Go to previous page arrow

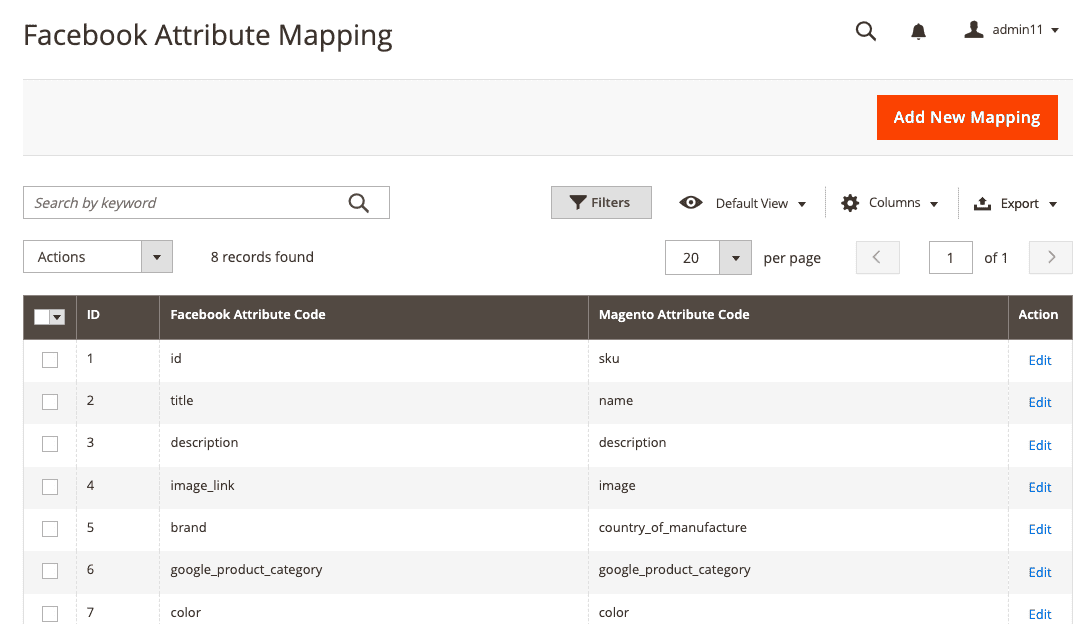coord(877,257)
